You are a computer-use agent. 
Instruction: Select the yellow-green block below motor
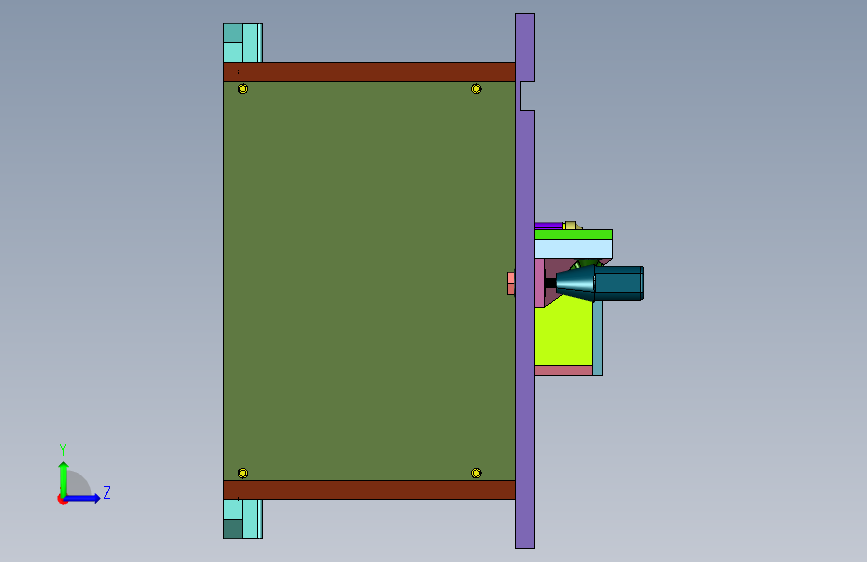(x=563, y=334)
